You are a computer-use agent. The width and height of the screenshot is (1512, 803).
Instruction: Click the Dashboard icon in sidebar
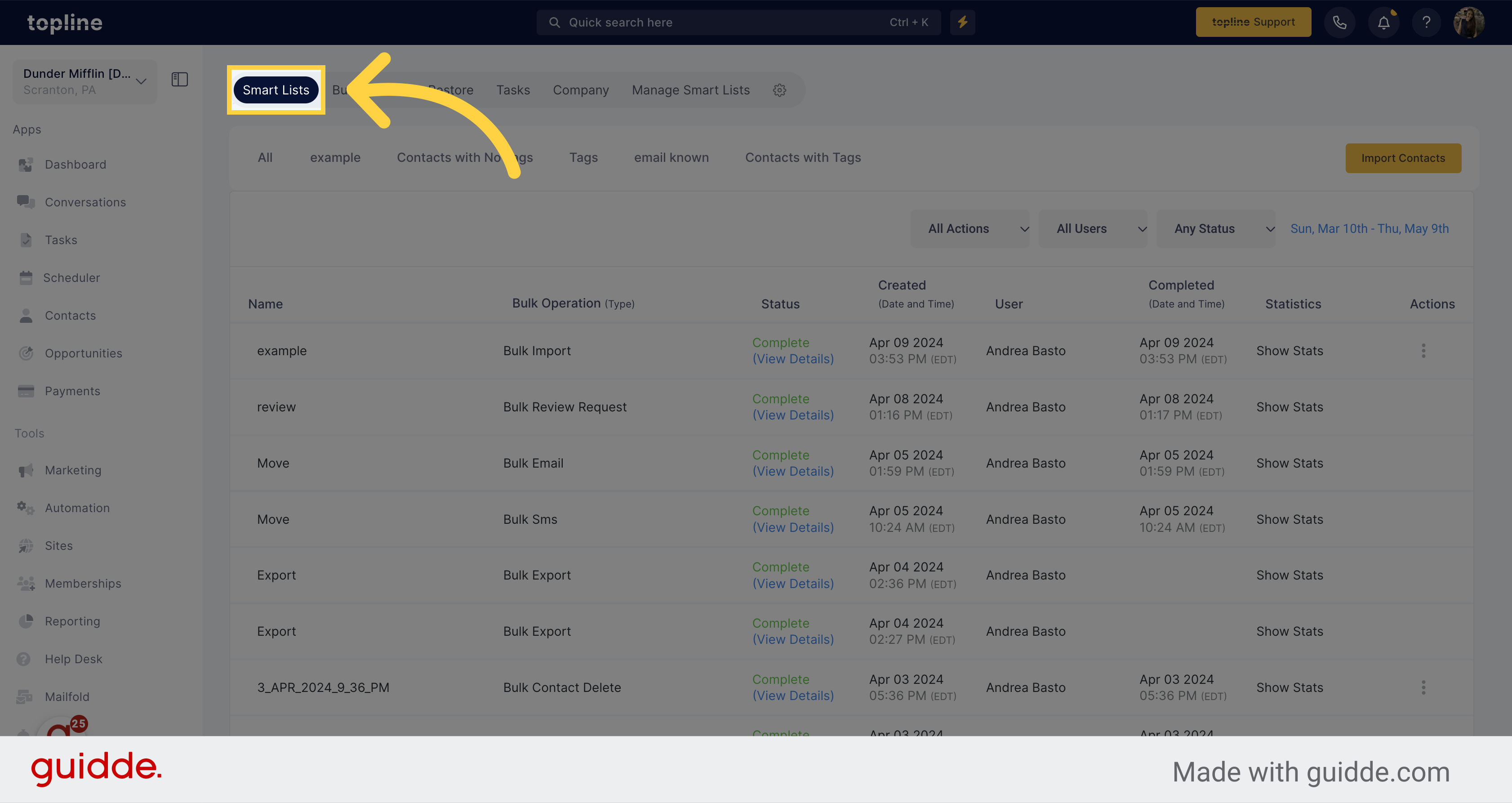26,163
